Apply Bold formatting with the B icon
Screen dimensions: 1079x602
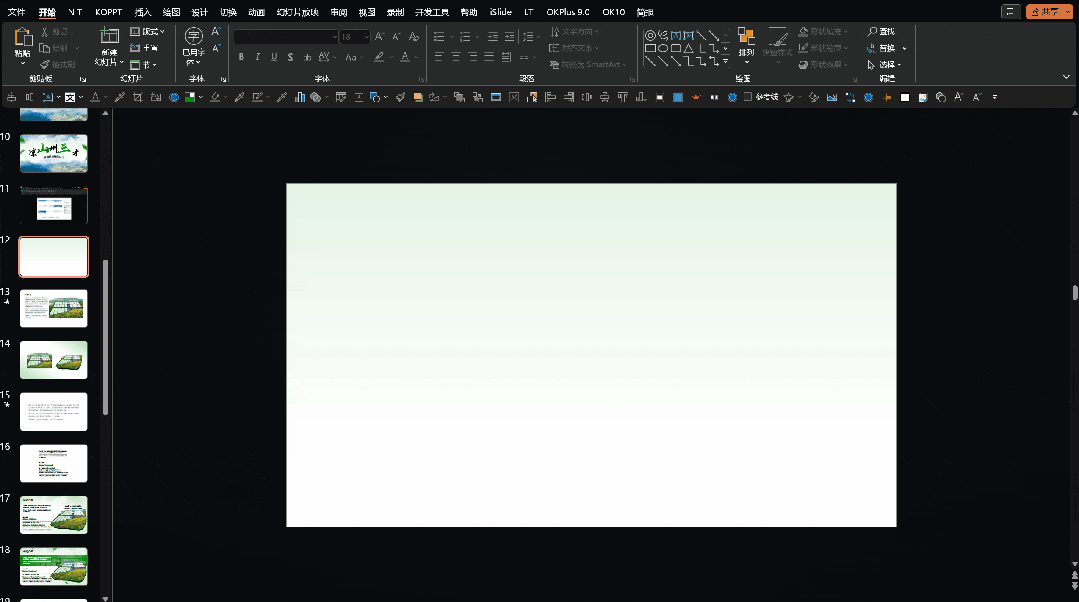(x=241, y=57)
